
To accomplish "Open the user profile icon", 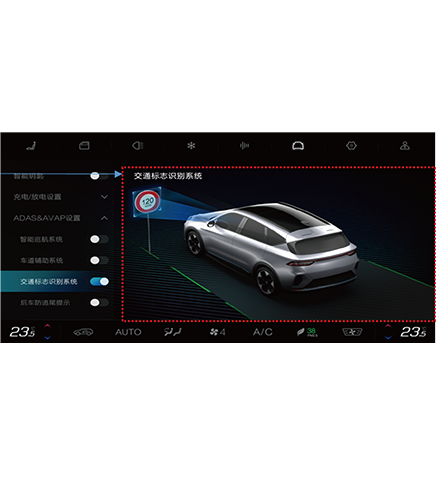I will point(405,146).
